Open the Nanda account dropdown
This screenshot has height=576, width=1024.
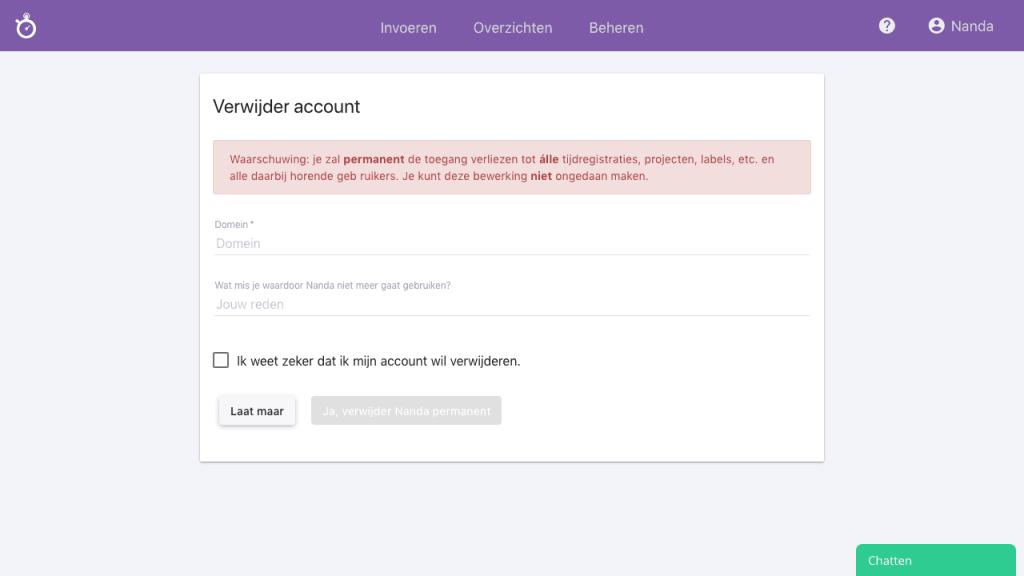[x=969, y=26]
